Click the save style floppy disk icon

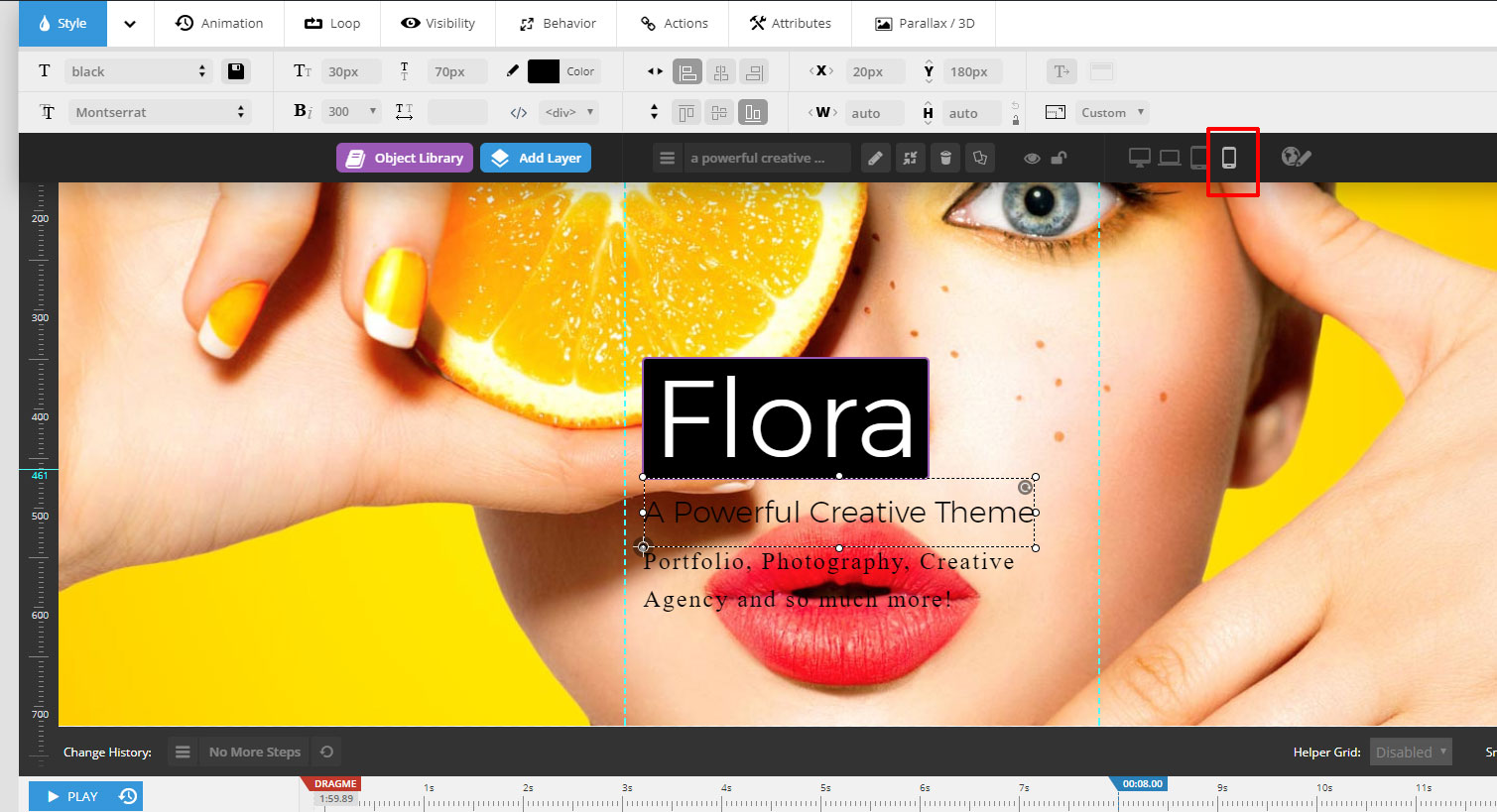coord(235,71)
